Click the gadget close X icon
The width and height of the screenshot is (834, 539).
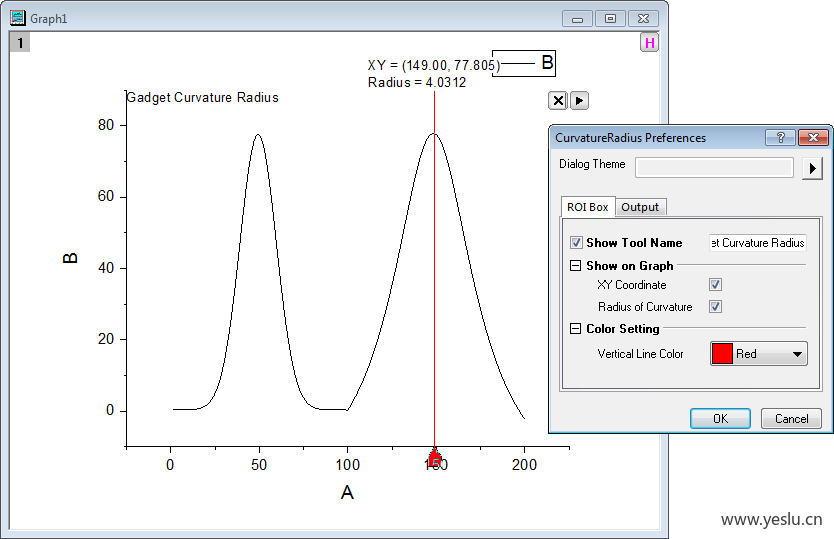coord(559,100)
